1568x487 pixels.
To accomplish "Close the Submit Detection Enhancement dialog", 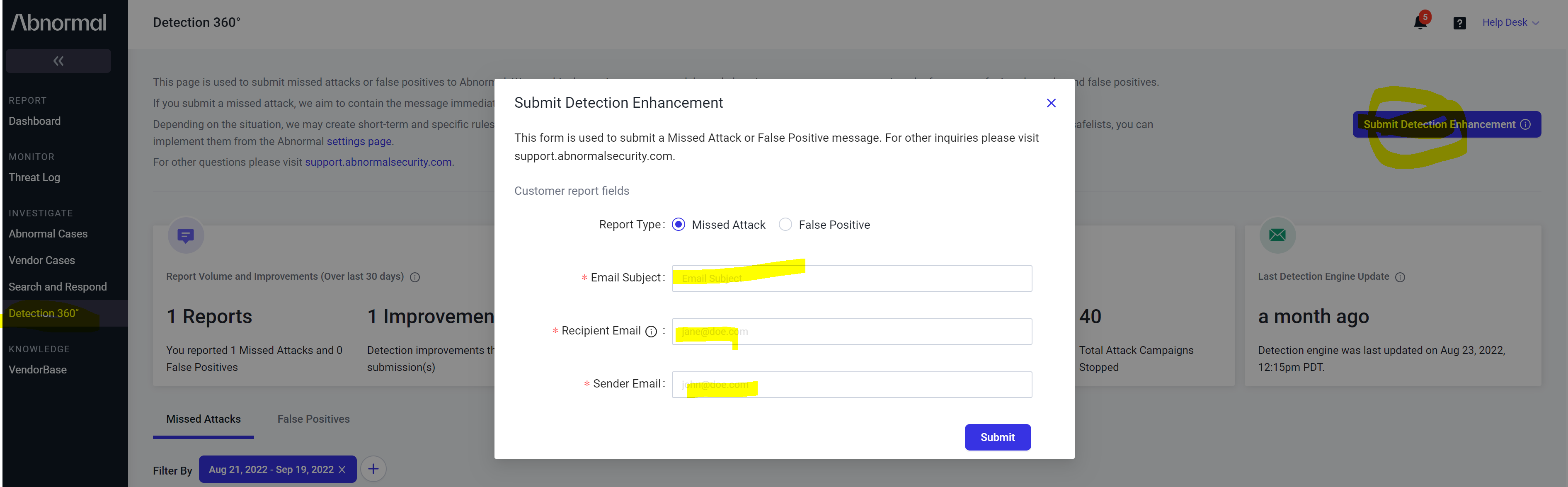I will pos(1051,103).
